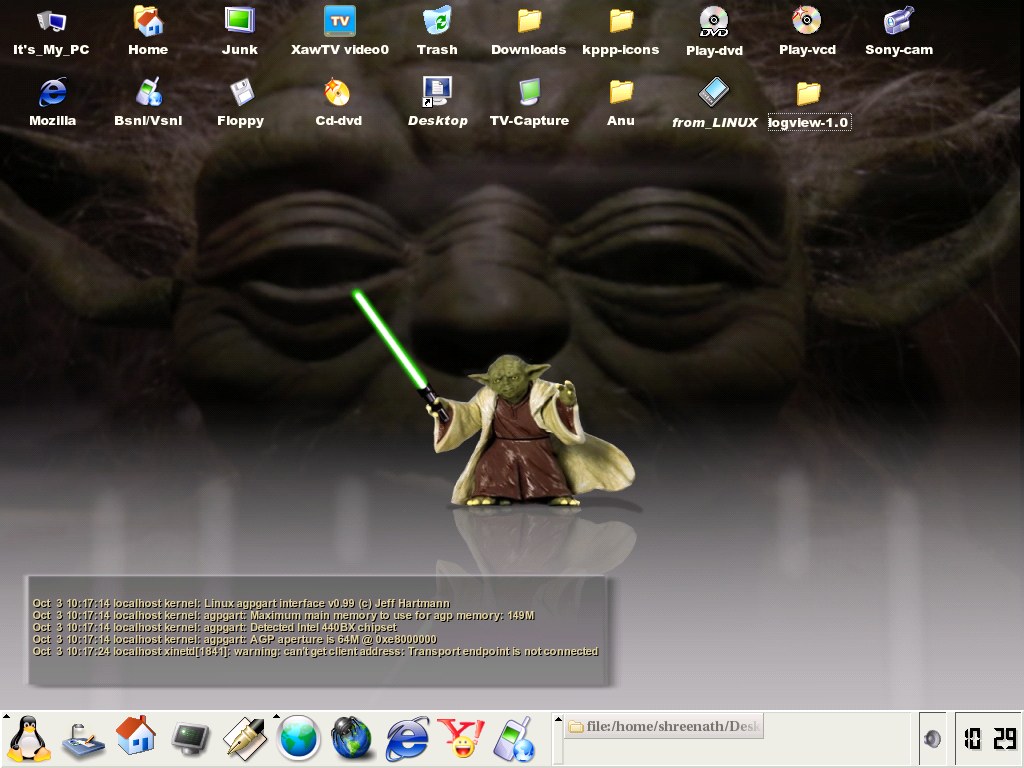This screenshot has width=1024, height=768.
Task: Click the 'Maximum main memory' log line
Action: (283, 615)
